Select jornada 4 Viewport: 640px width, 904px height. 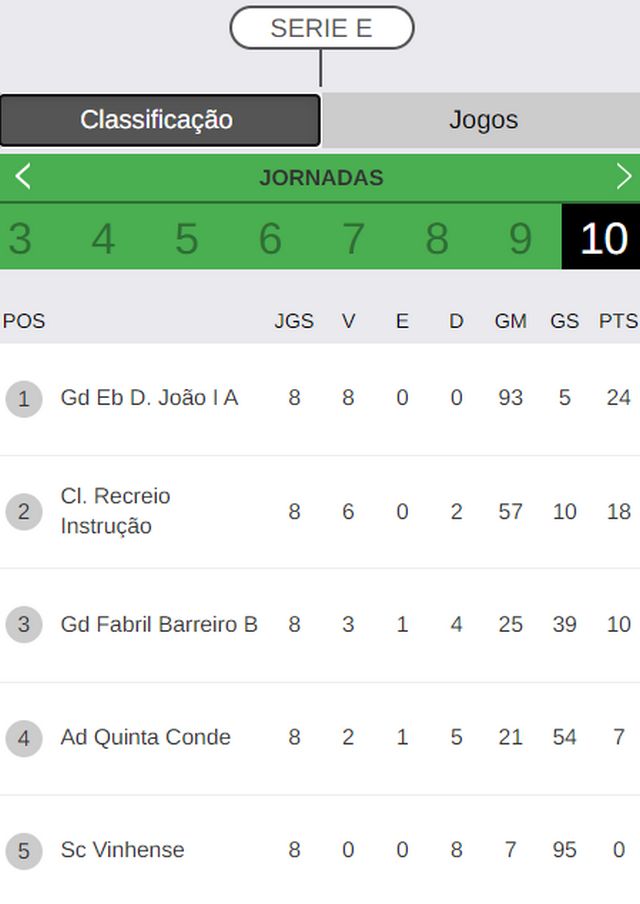coord(104,237)
